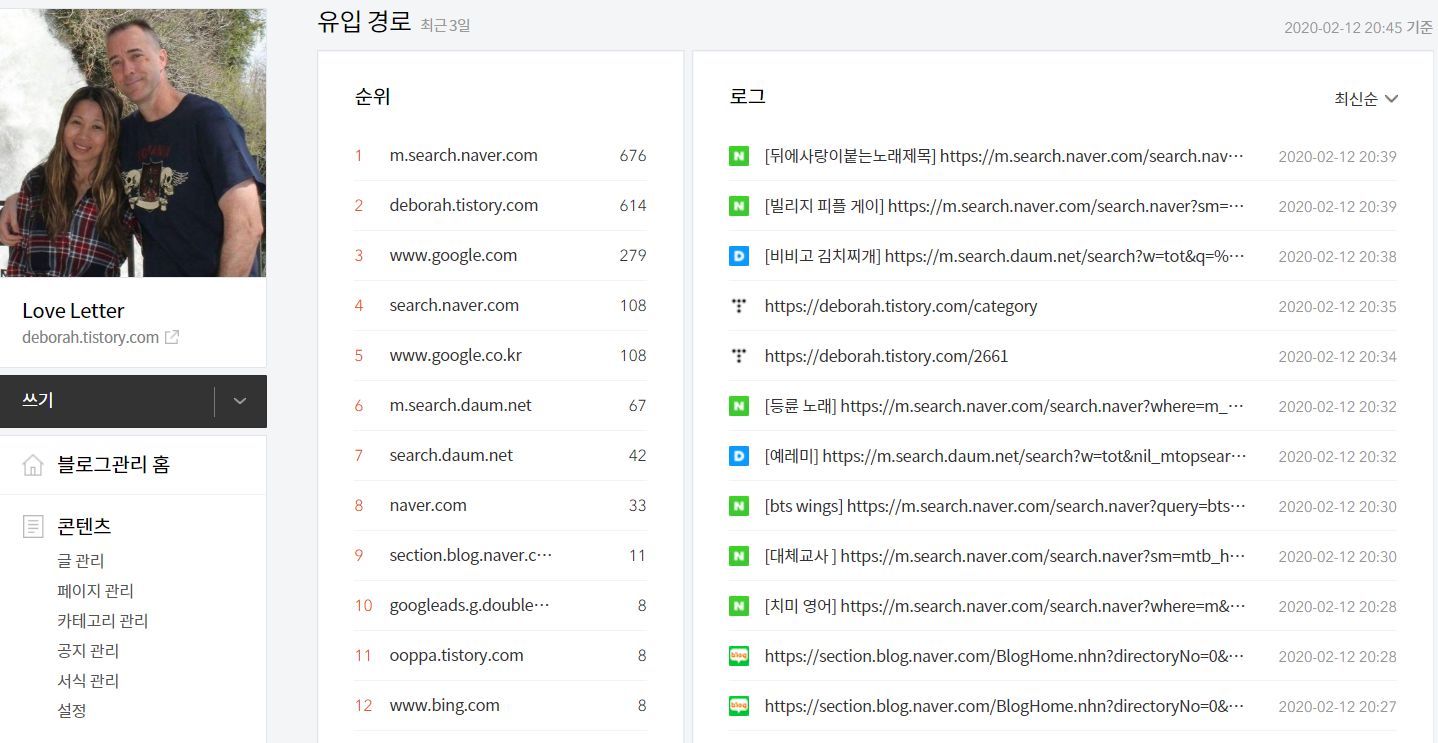This screenshot has width=1438, height=743.
Task: Click blog icon on the 20:28 BlogHome log
Action: (x=739, y=656)
